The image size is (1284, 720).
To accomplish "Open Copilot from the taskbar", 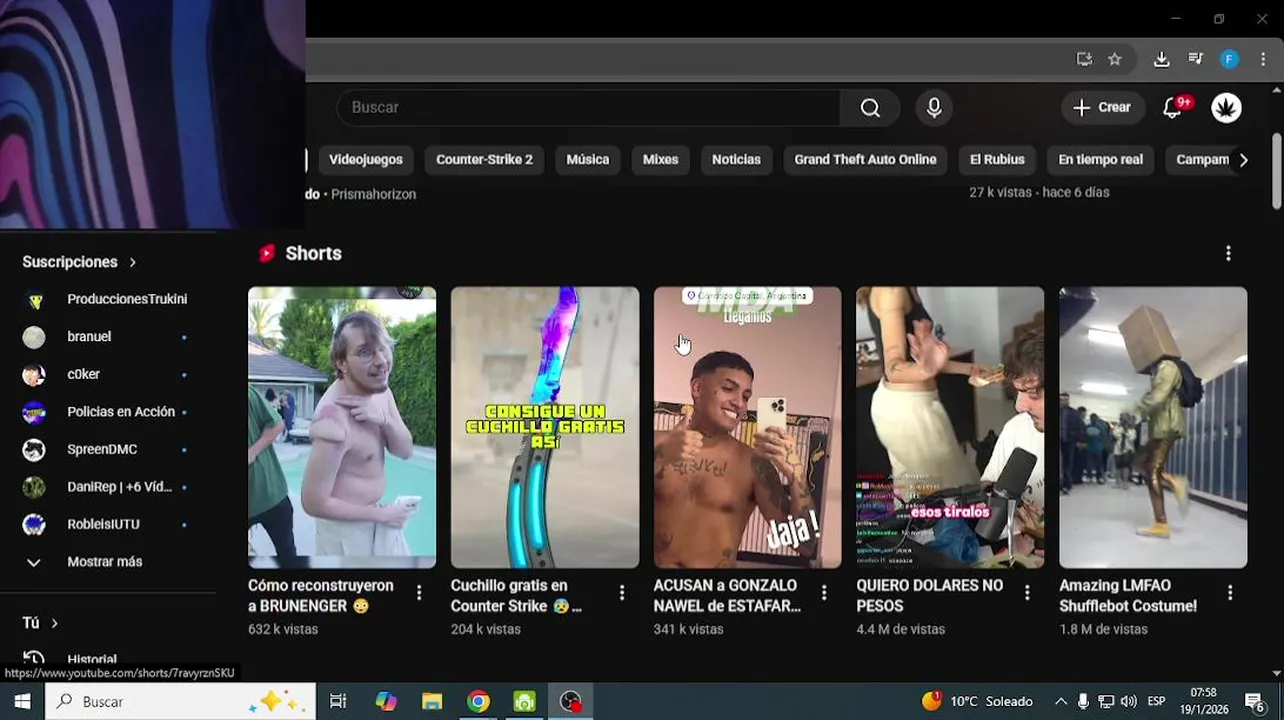I will coord(386,701).
